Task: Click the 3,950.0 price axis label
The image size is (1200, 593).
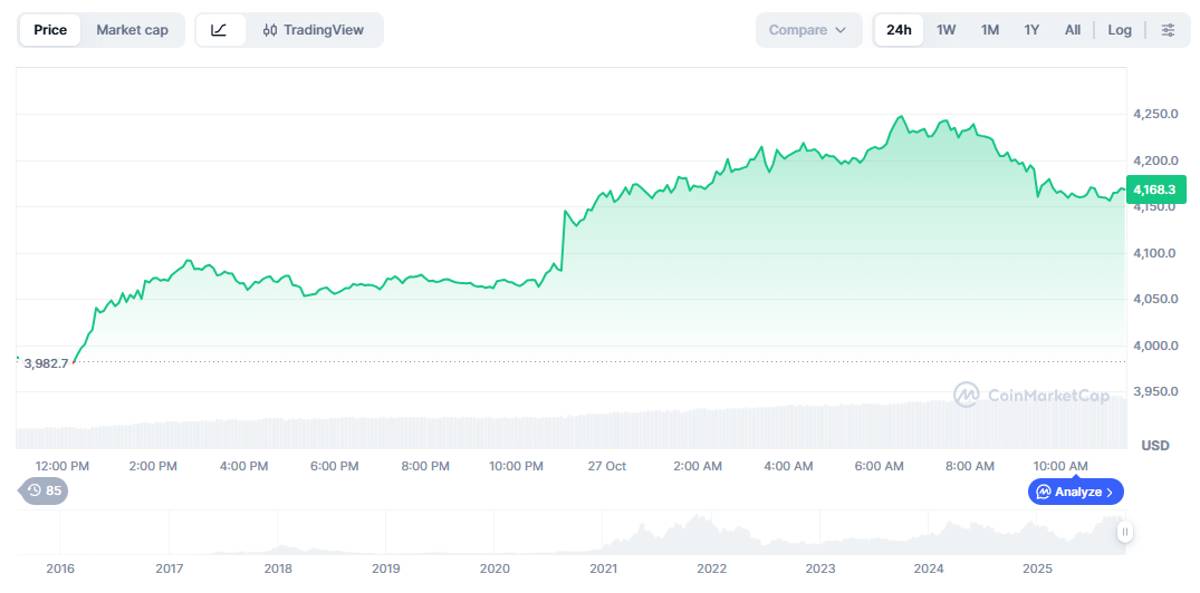Action: [1155, 391]
